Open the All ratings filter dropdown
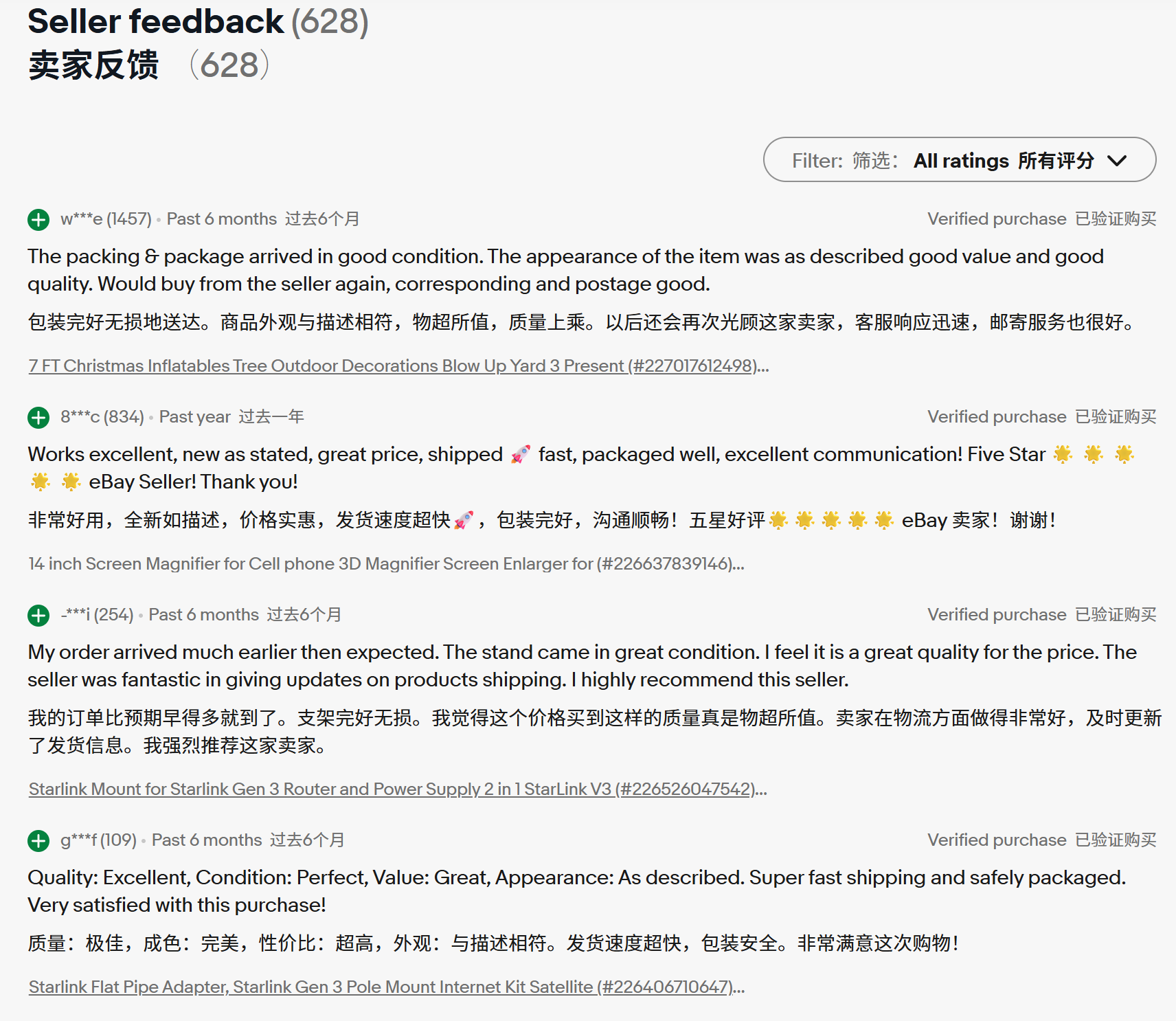Viewport: 1176px width, 1021px height. point(959,159)
